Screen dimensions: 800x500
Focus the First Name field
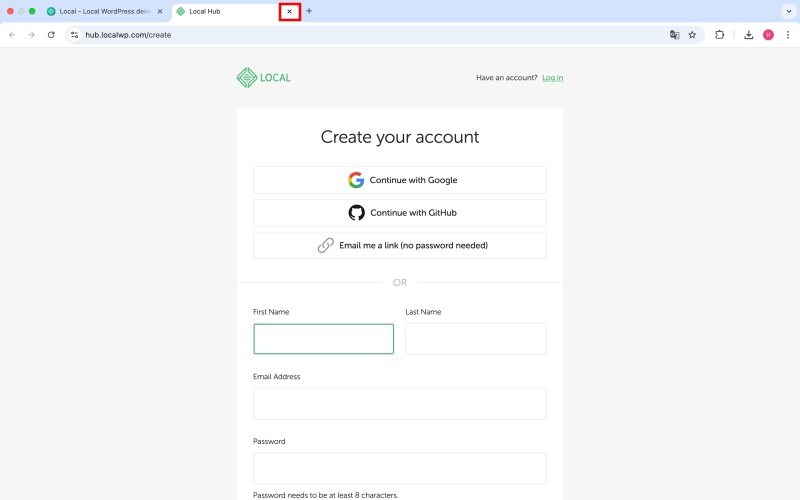point(323,339)
